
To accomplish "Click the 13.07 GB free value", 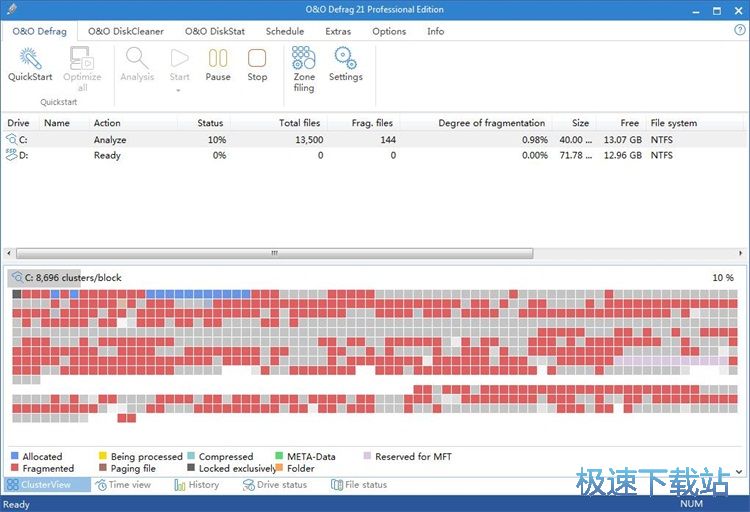I will tap(623, 140).
